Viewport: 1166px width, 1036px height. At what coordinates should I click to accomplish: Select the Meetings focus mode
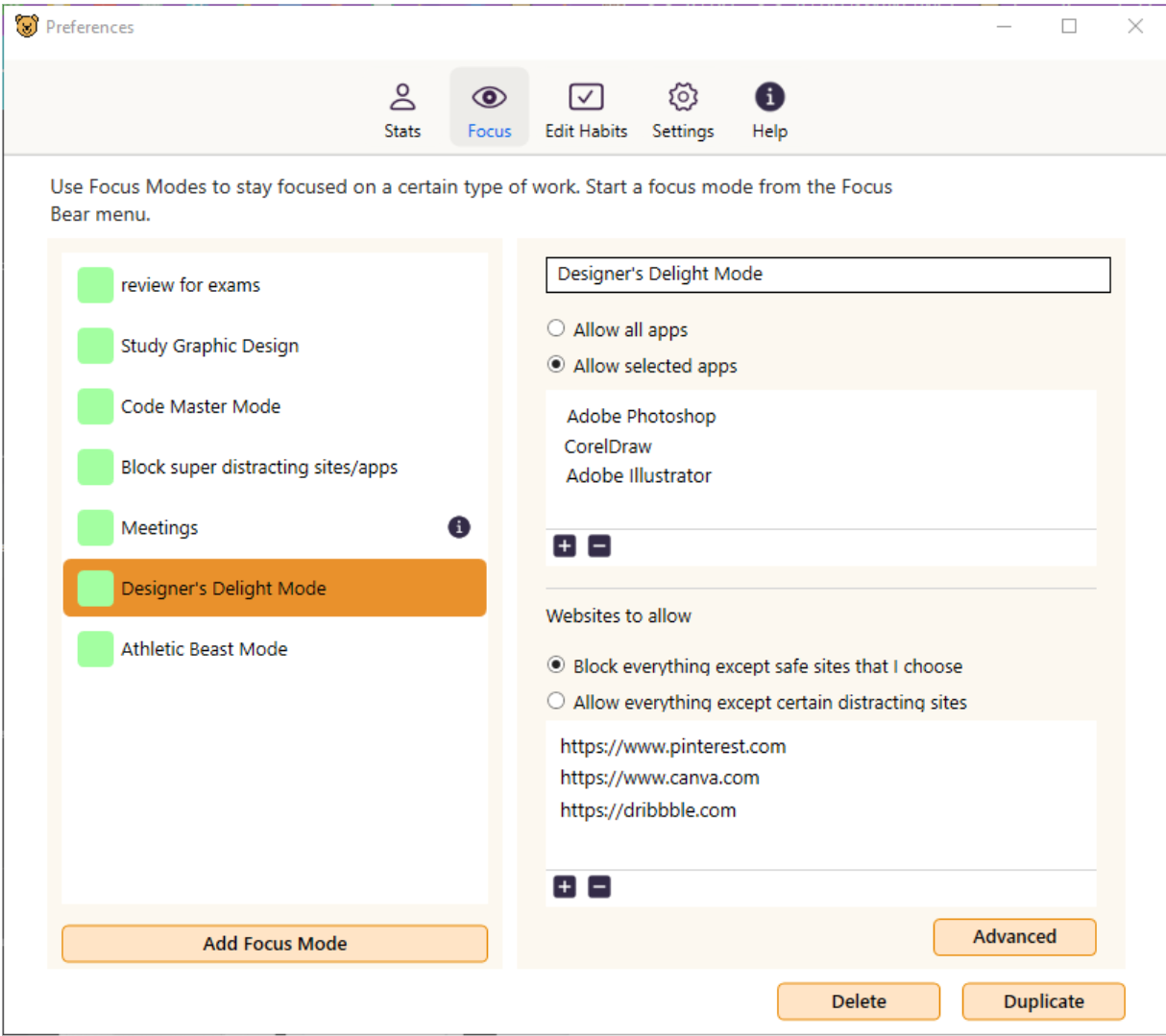click(x=275, y=527)
